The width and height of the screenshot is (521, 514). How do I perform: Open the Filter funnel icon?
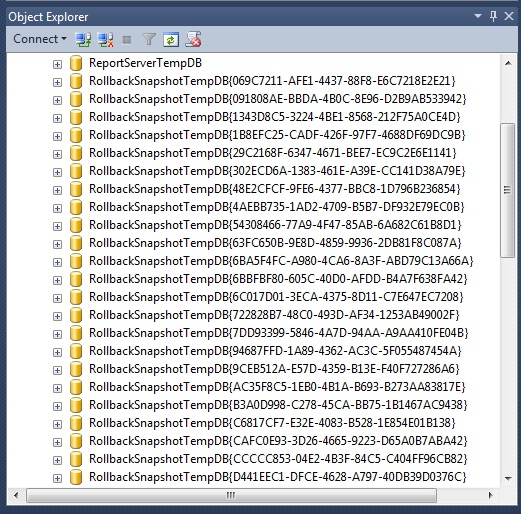[149, 40]
